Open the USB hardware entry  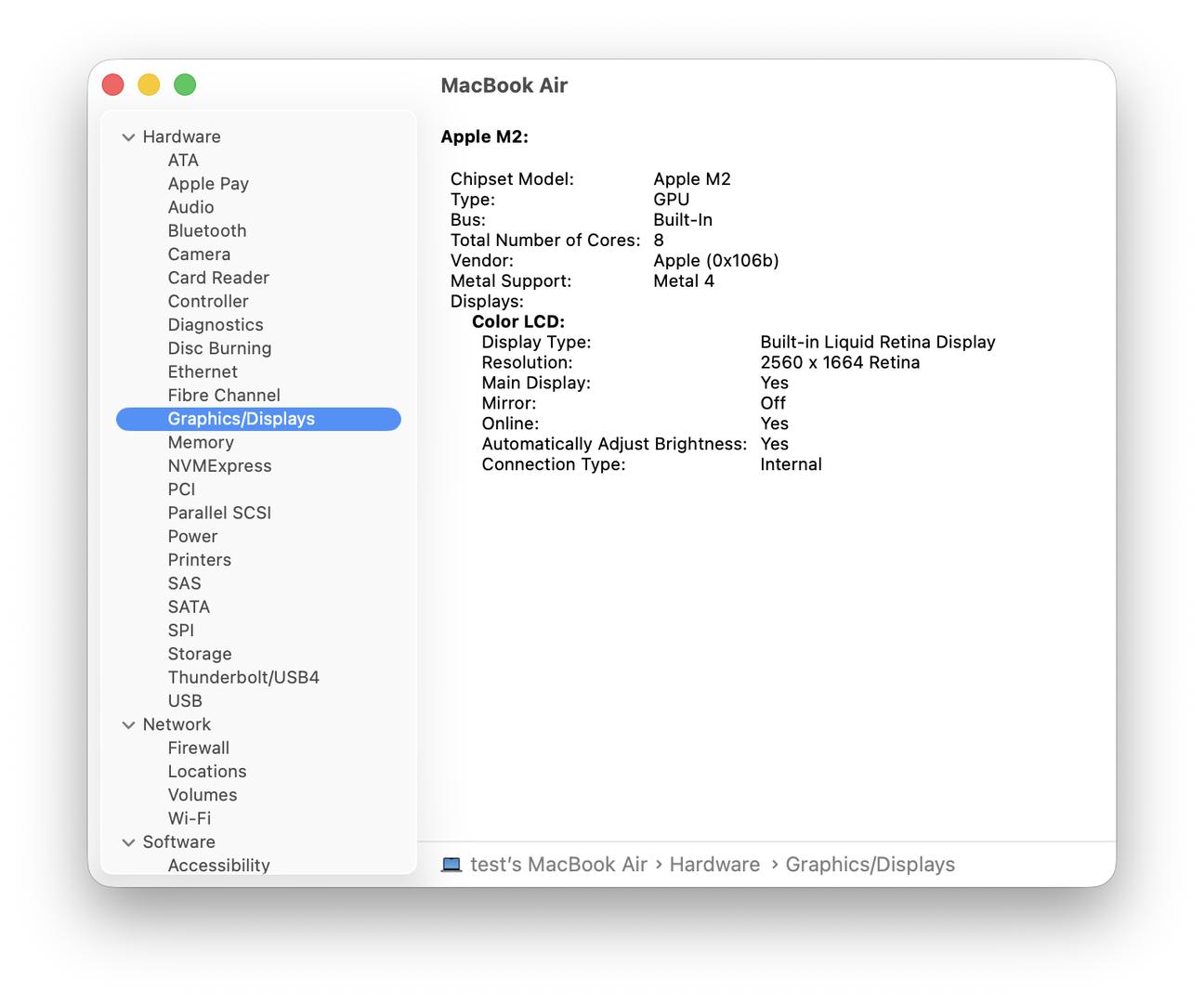tap(185, 701)
